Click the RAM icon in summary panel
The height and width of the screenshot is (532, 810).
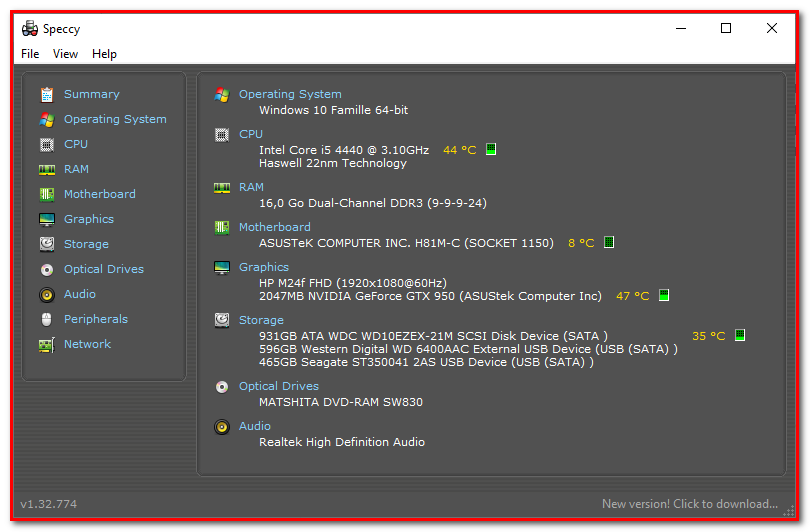(x=222, y=187)
